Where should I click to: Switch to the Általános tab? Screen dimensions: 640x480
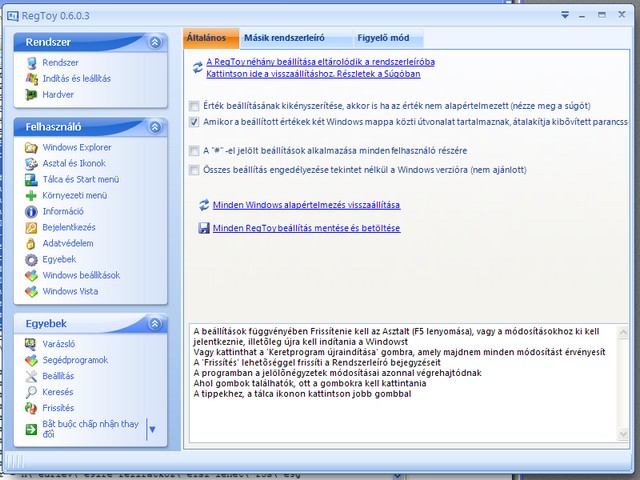pyautogui.click(x=211, y=38)
